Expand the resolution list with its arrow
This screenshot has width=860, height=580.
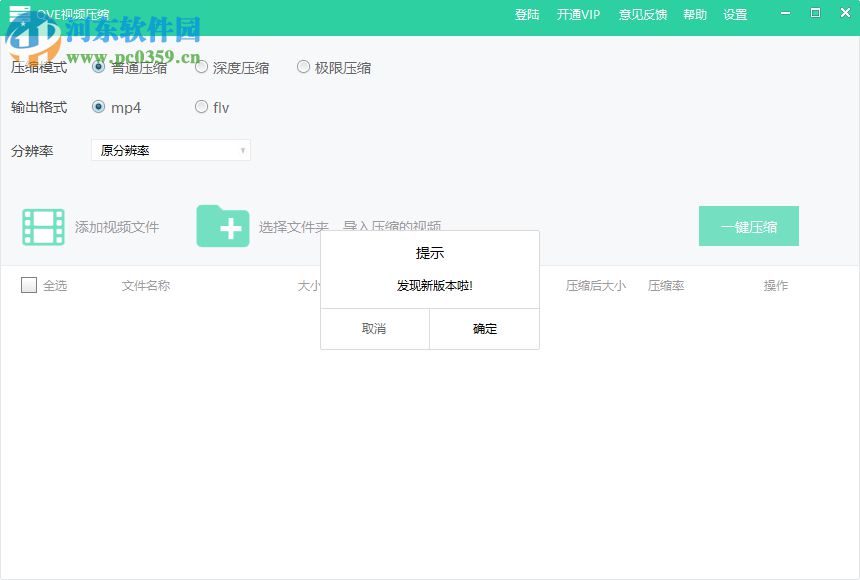243,150
